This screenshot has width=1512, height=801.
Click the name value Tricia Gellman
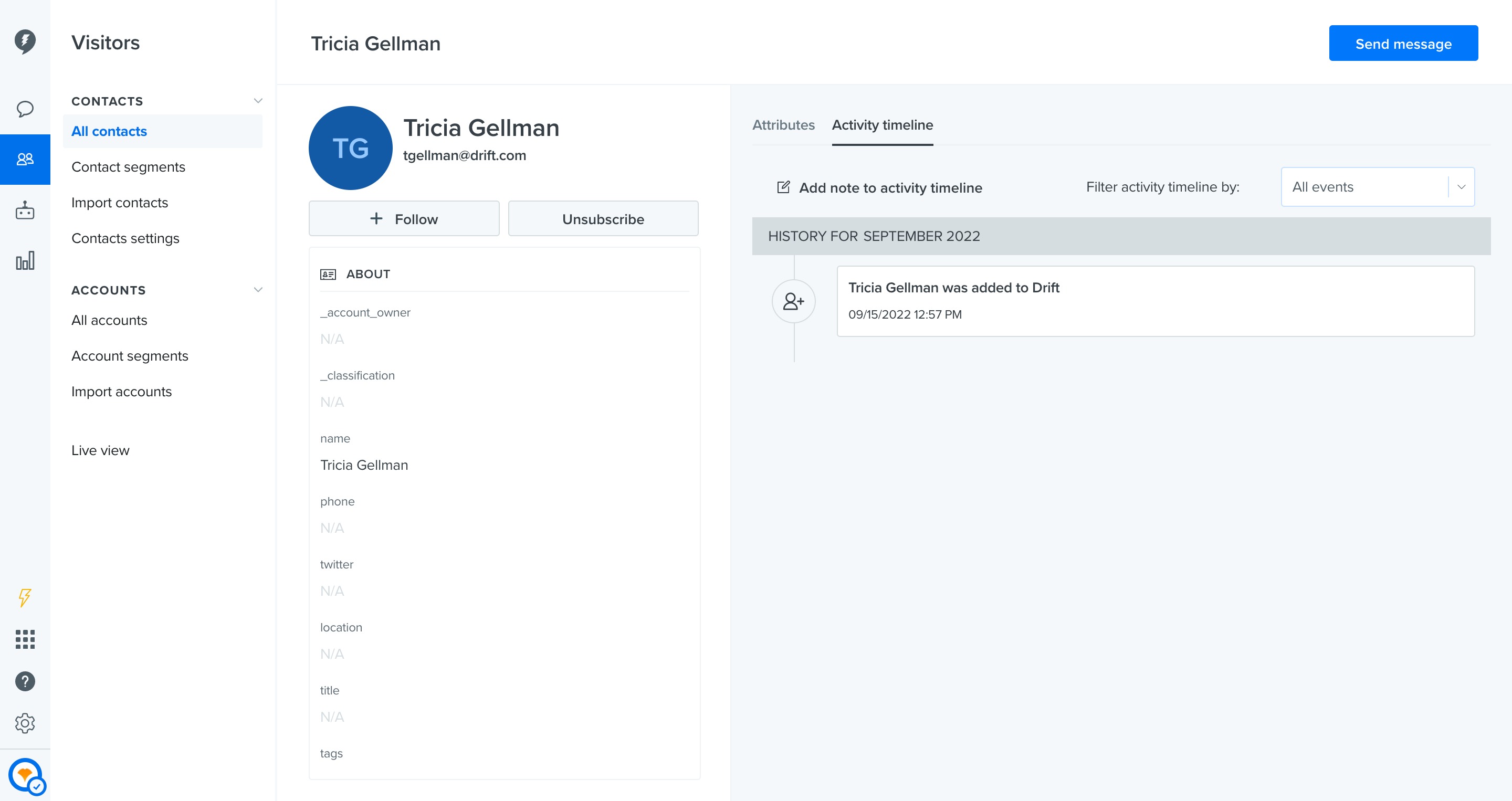coord(364,466)
